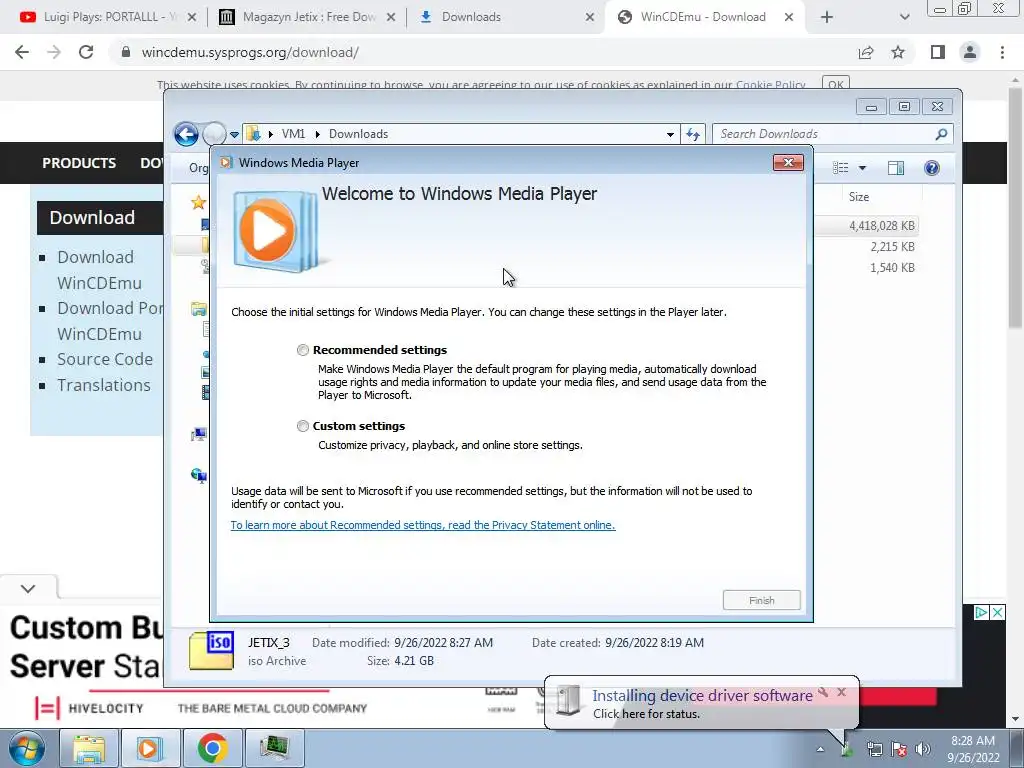Viewport: 1024px width, 768px height.
Task: Click the Chrome address bar URL
Action: click(250, 52)
